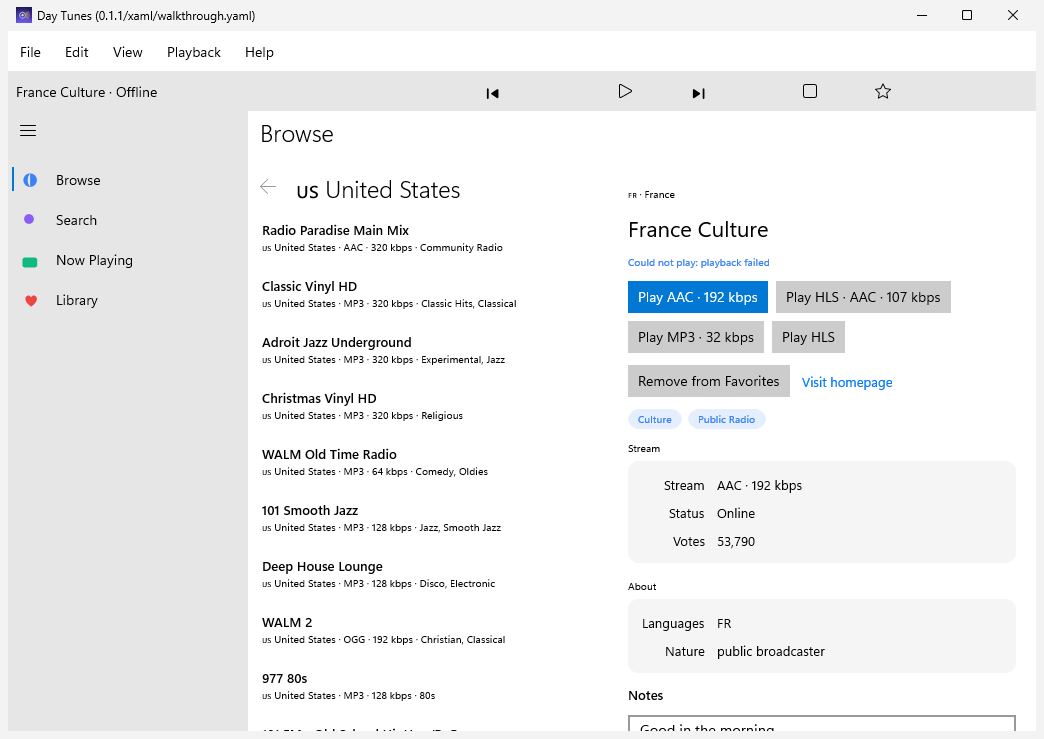1044x739 pixels.
Task: Select Christmas Vinyl HD station
Action: [x=426, y=406]
